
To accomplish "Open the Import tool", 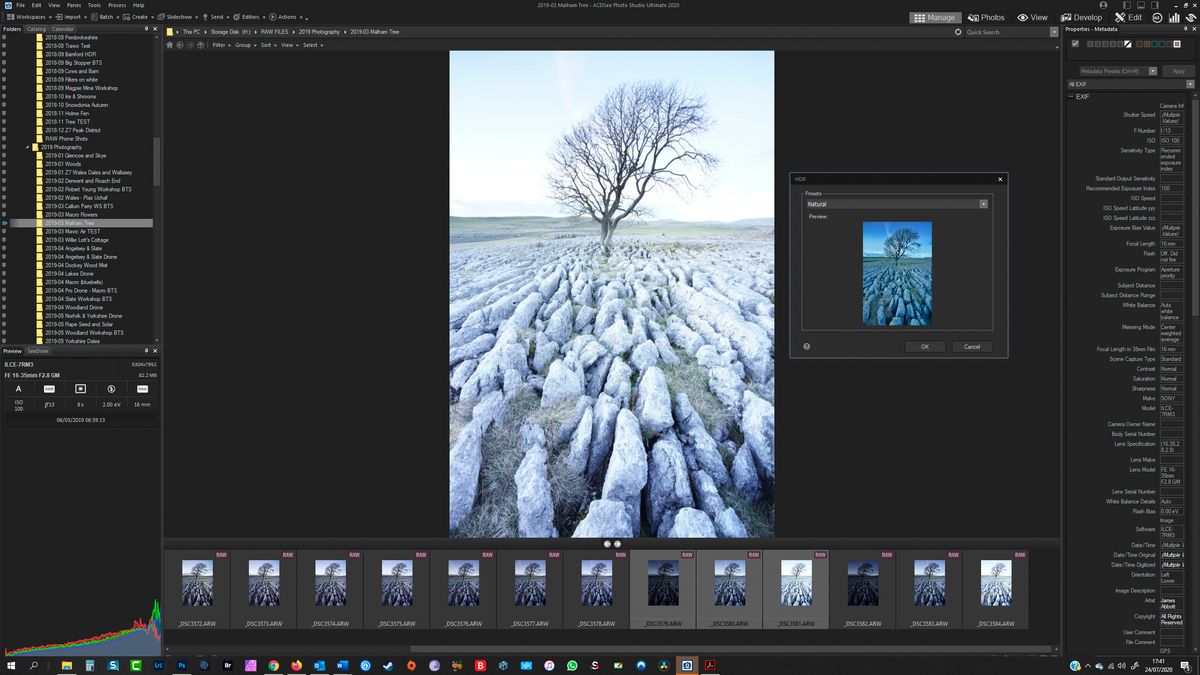I will [x=68, y=17].
